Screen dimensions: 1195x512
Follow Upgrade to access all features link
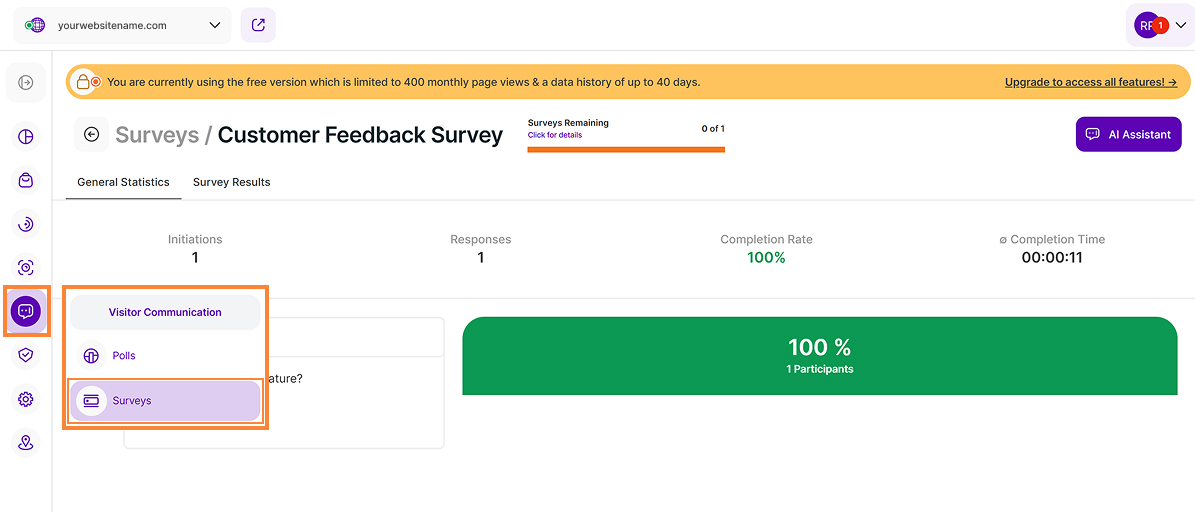pos(1091,82)
